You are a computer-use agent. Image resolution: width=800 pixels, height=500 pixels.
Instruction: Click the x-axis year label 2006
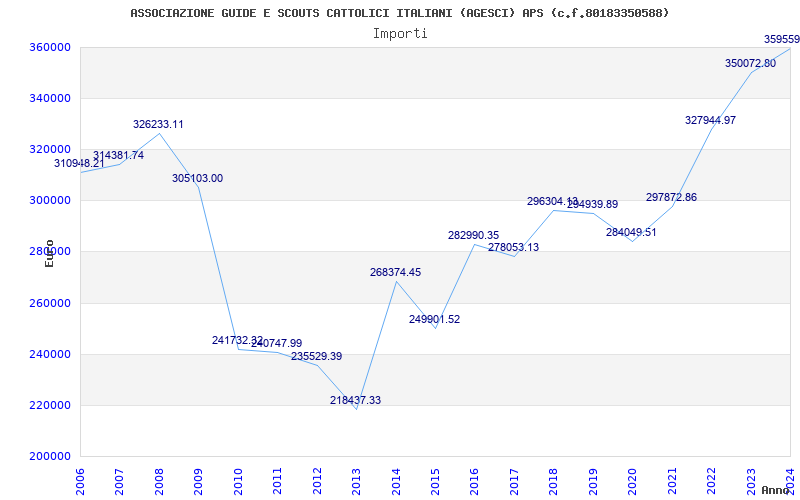click(80, 481)
